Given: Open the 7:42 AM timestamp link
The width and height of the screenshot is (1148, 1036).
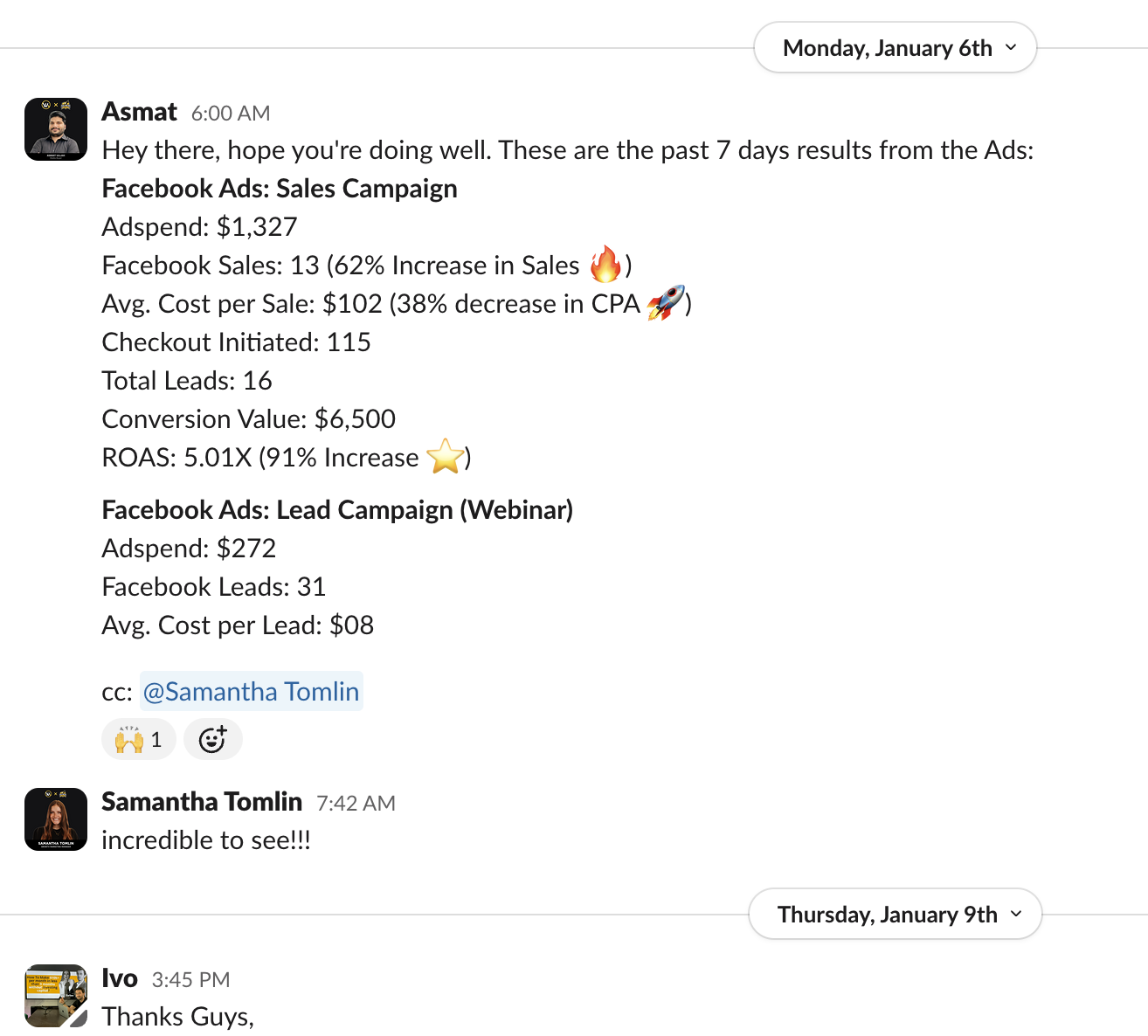Looking at the screenshot, I should (356, 804).
